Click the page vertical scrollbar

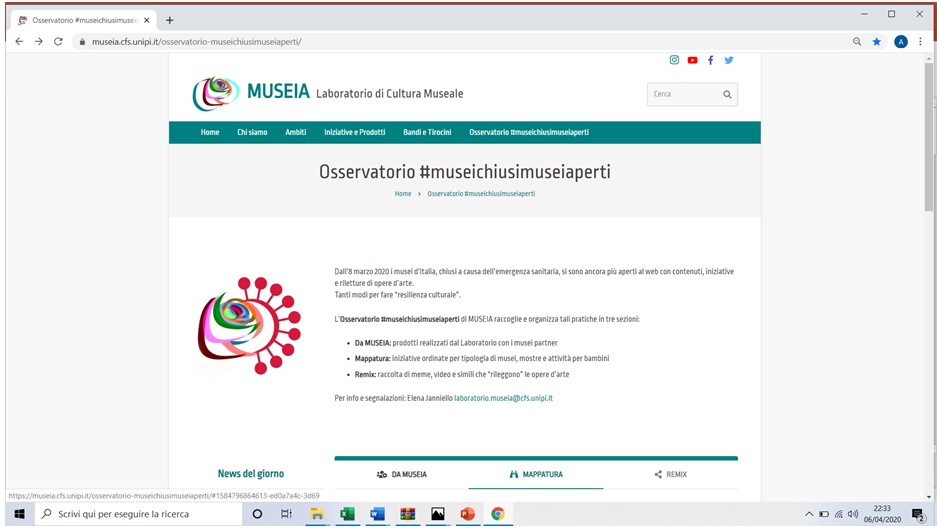pyautogui.click(x=929, y=136)
